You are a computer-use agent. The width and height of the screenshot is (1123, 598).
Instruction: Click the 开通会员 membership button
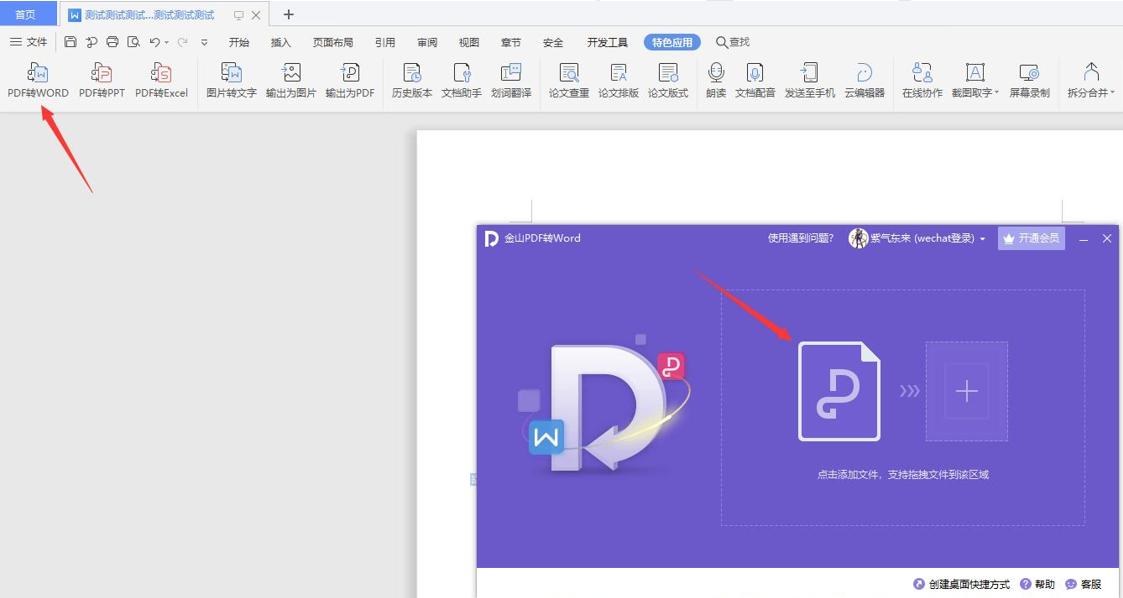1031,238
